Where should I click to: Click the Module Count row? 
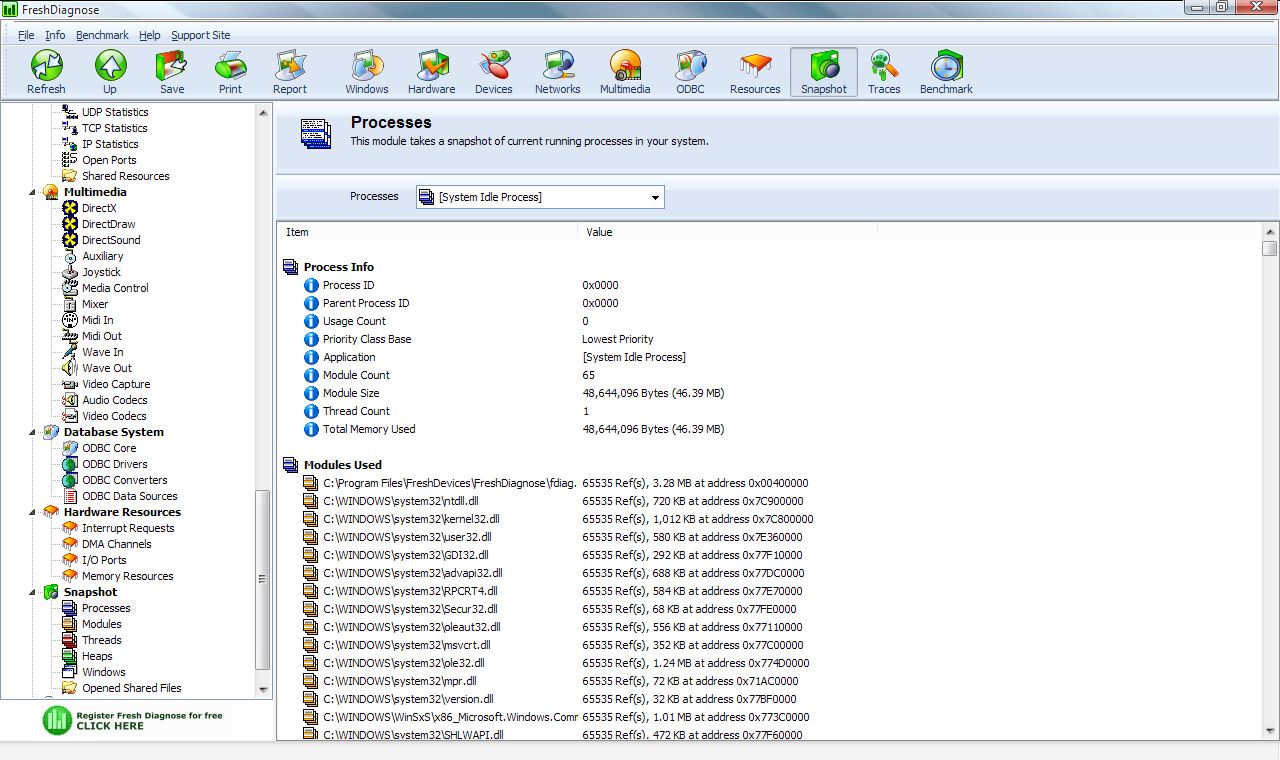[769, 375]
